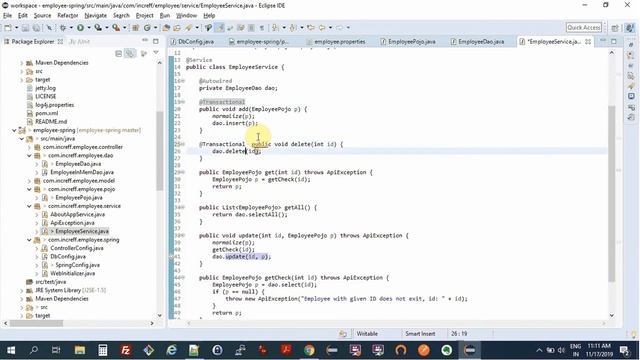640x360 pixels.
Task: Click the New file toolbar icon
Action: pyautogui.click(x=8, y=28)
